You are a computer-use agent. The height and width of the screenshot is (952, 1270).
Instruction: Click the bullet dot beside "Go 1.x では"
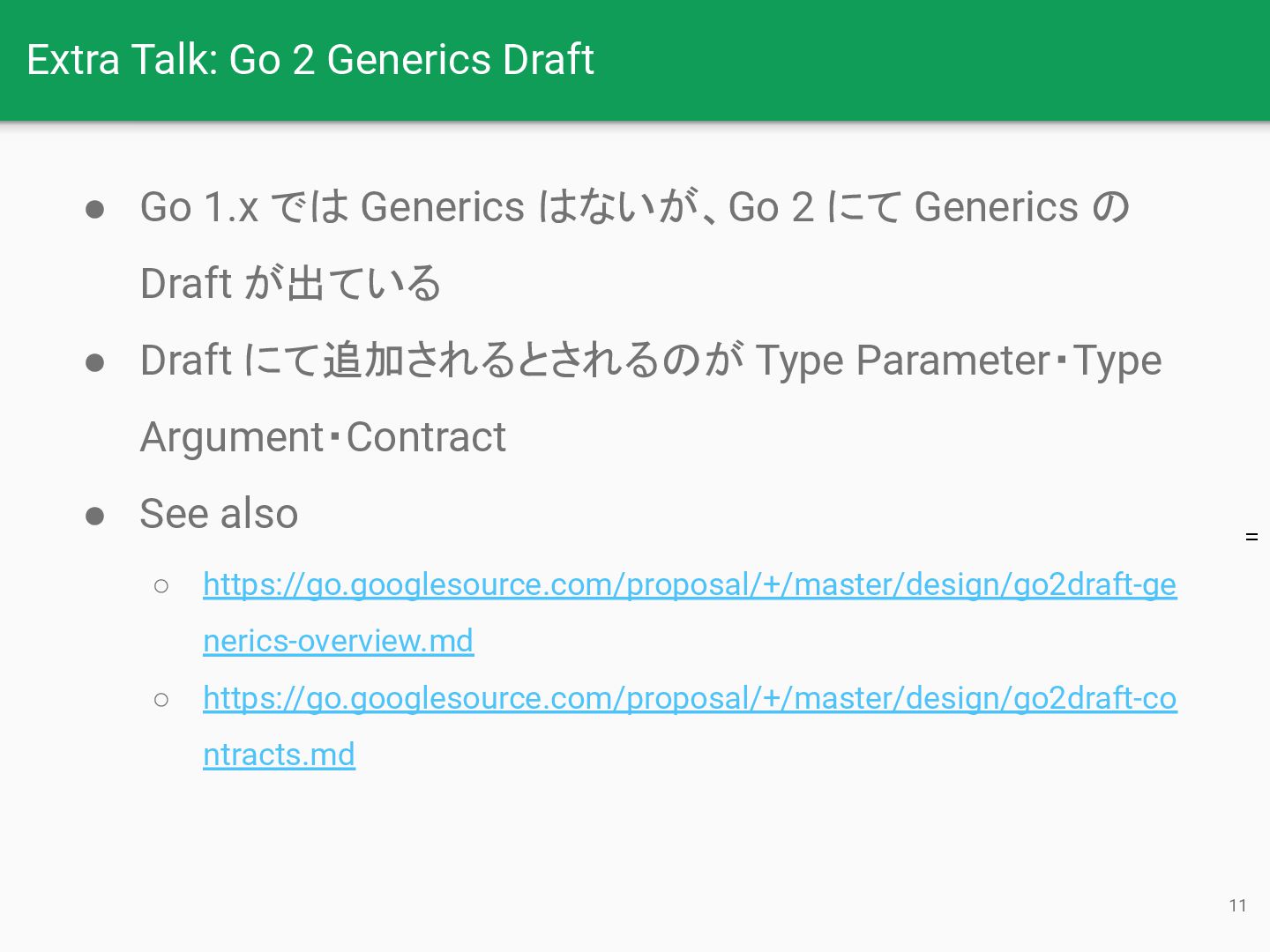95,209
